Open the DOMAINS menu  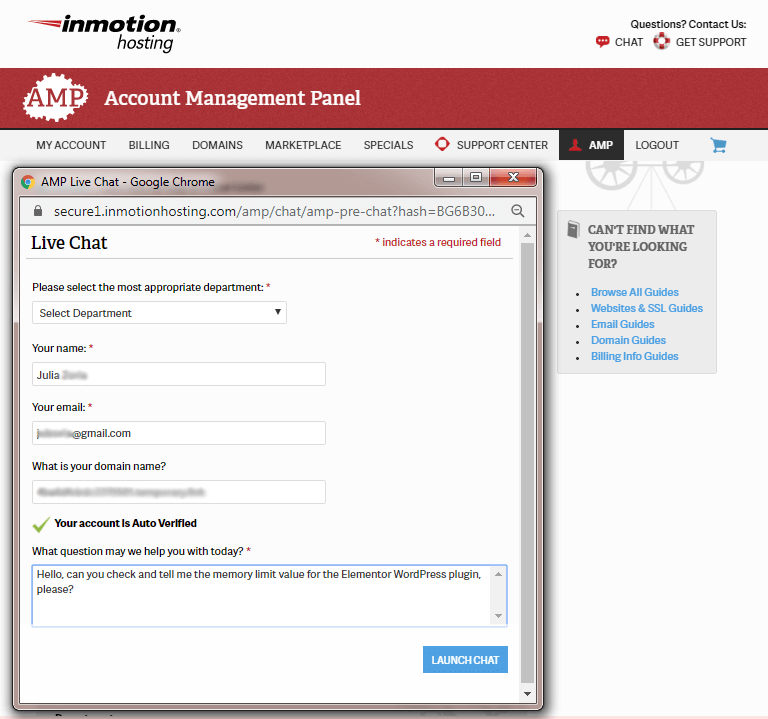point(217,145)
